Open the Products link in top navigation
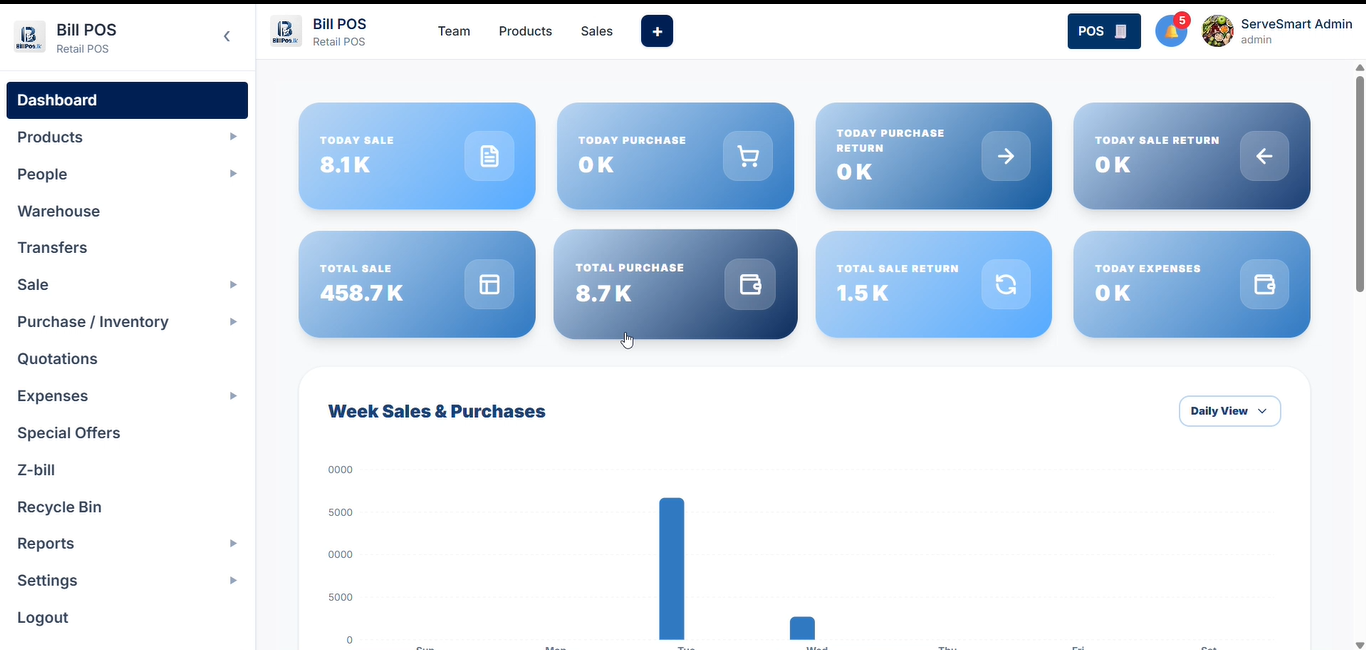 pyautogui.click(x=525, y=31)
